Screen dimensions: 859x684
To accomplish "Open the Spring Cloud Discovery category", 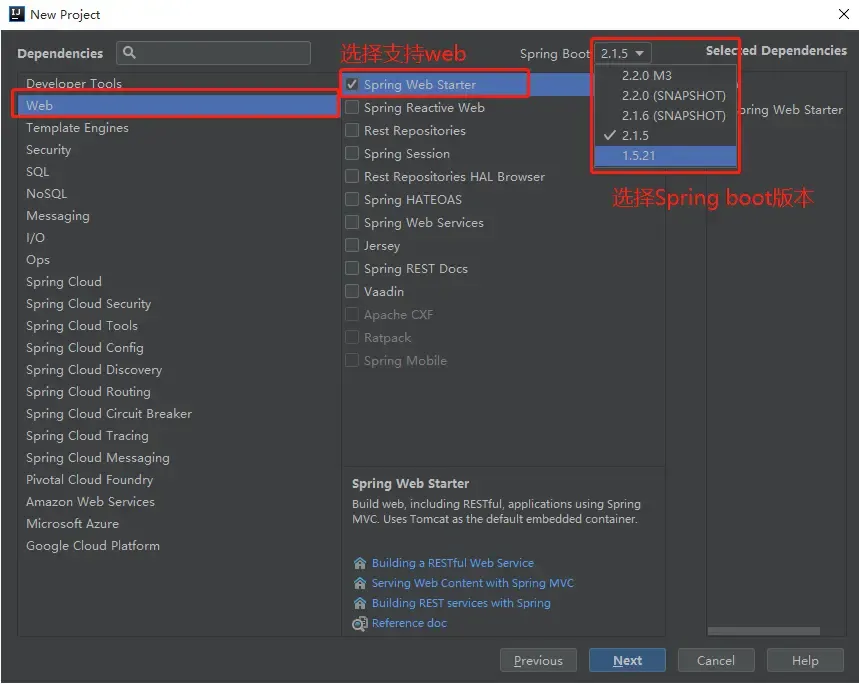I will point(94,370).
